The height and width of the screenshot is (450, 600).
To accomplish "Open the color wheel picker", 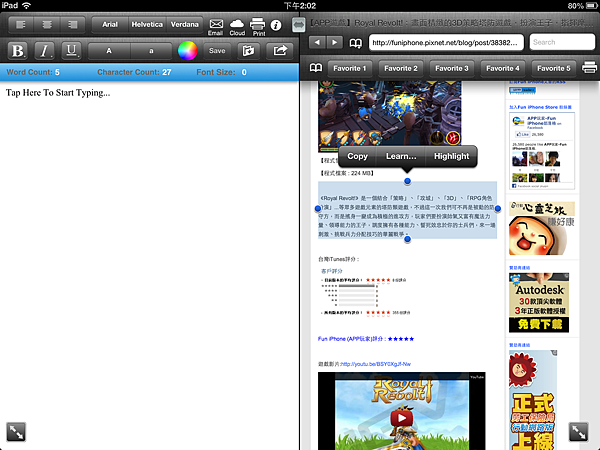I will tap(188, 51).
